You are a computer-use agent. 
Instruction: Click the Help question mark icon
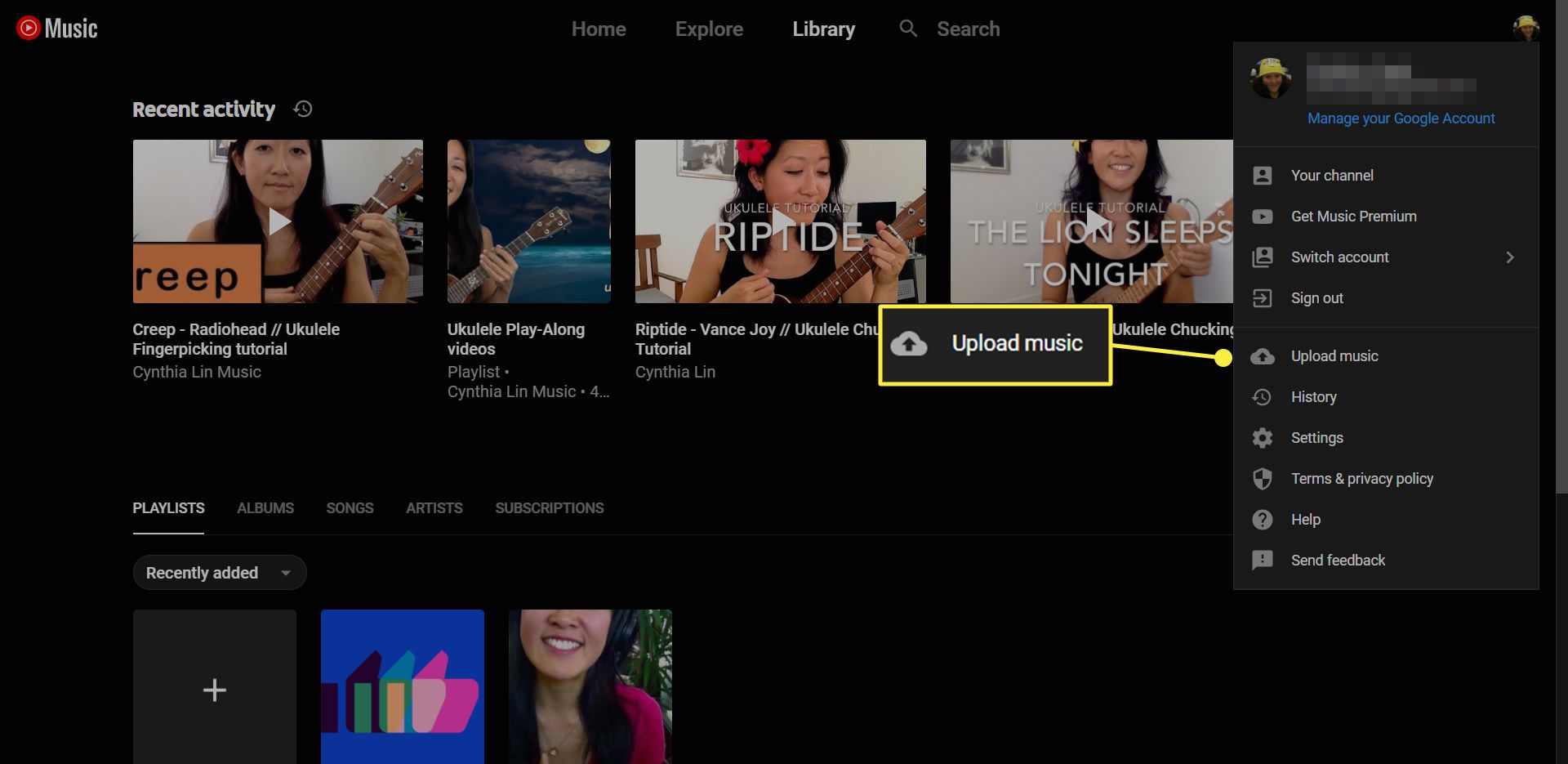coord(1263,520)
